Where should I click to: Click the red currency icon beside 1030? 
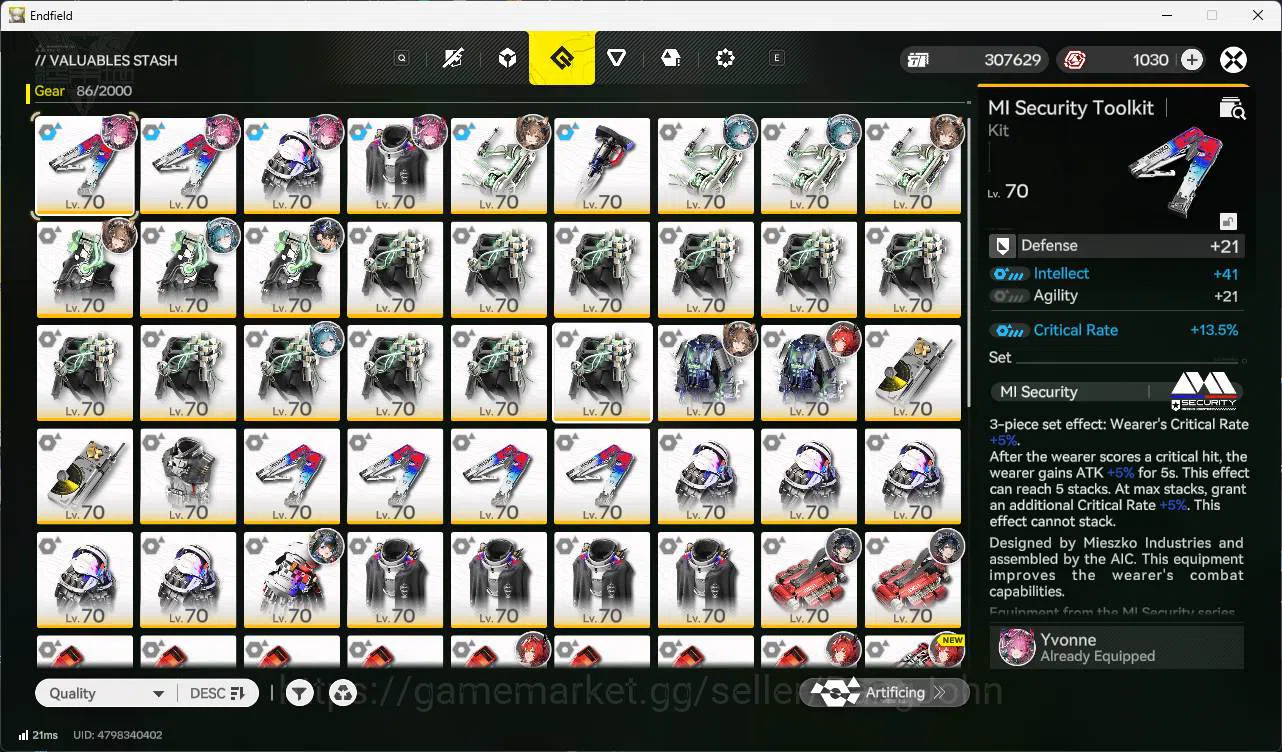click(1075, 60)
